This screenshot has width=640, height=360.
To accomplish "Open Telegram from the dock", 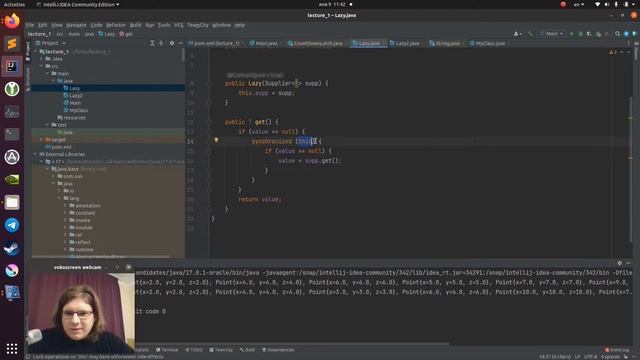I will click(x=12, y=225).
